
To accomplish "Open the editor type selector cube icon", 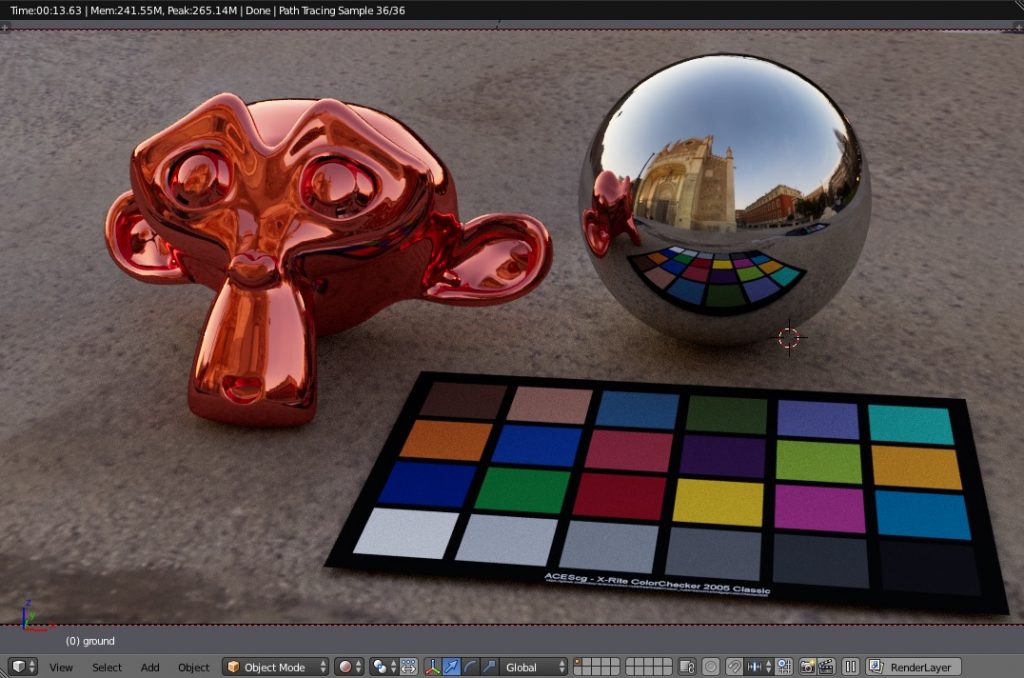I will pos(24,667).
